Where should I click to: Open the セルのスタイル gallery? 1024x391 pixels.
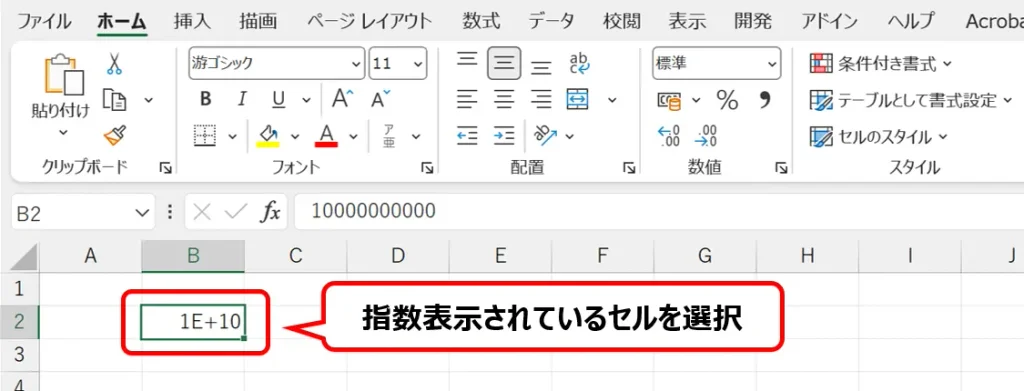[x=878, y=137]
